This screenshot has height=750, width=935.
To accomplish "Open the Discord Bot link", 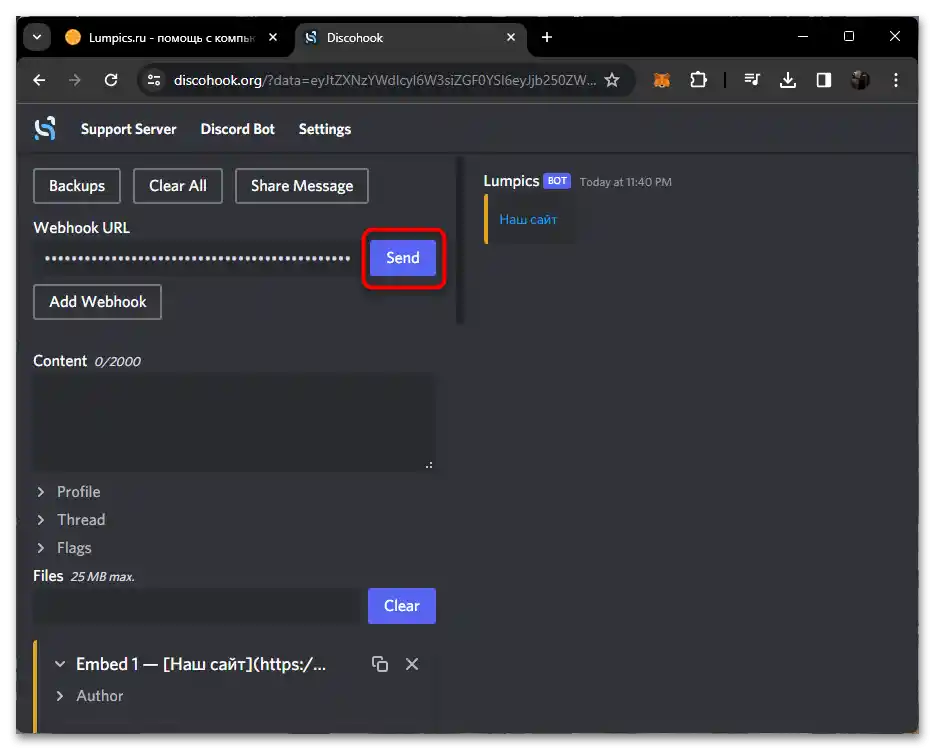I will (237, 129).
